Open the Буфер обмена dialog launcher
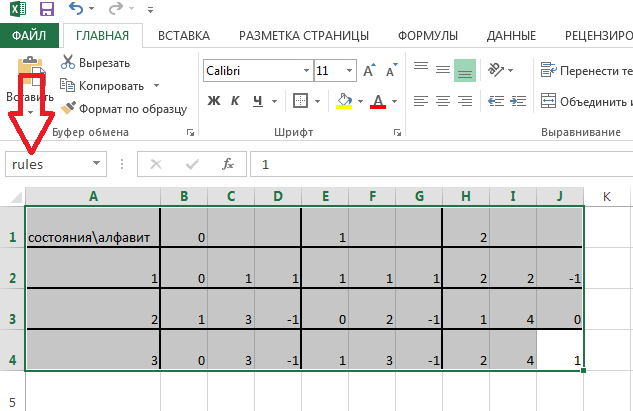The width and height of the screenshot is (633, 411). (190, 132)
